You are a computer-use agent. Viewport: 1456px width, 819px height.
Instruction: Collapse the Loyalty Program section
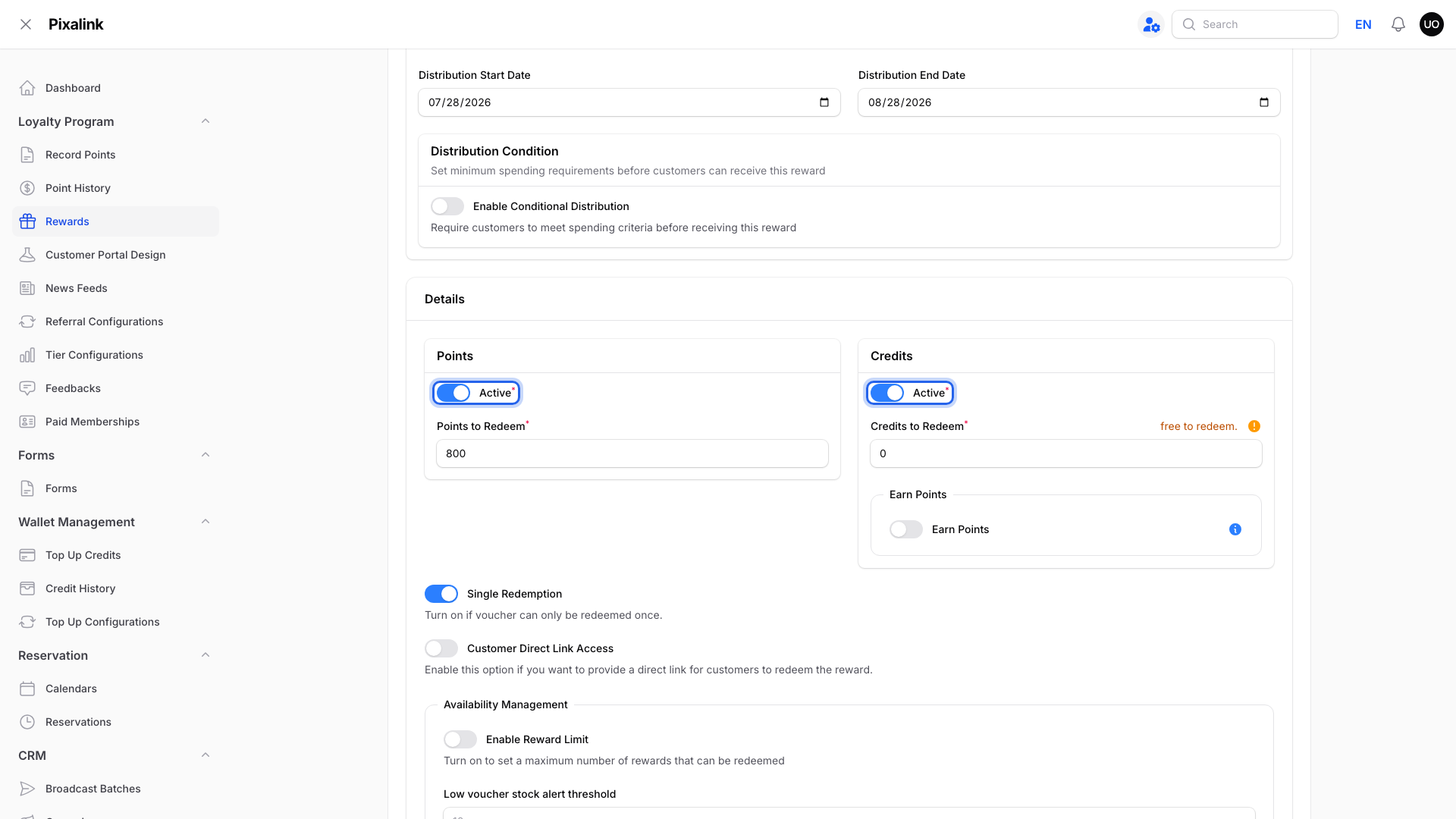click(x=206, y=121)
